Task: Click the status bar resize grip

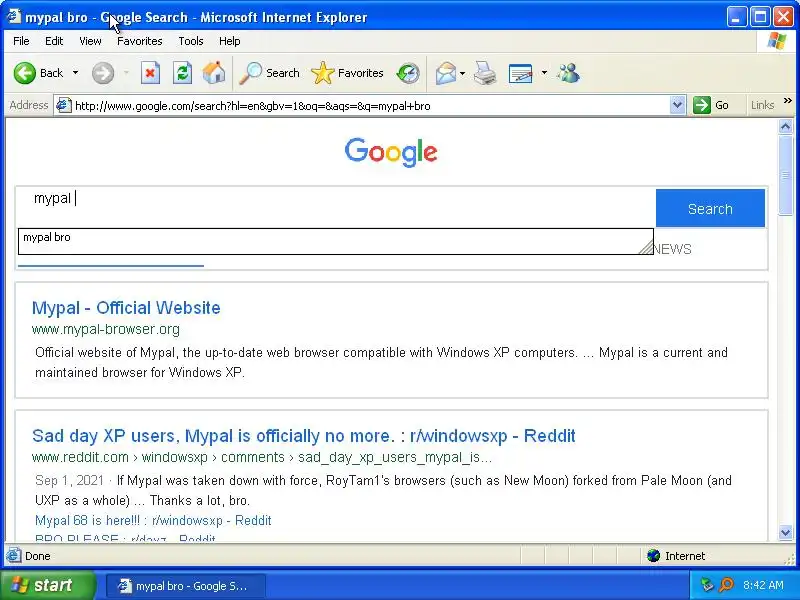Action: point(790,560)
